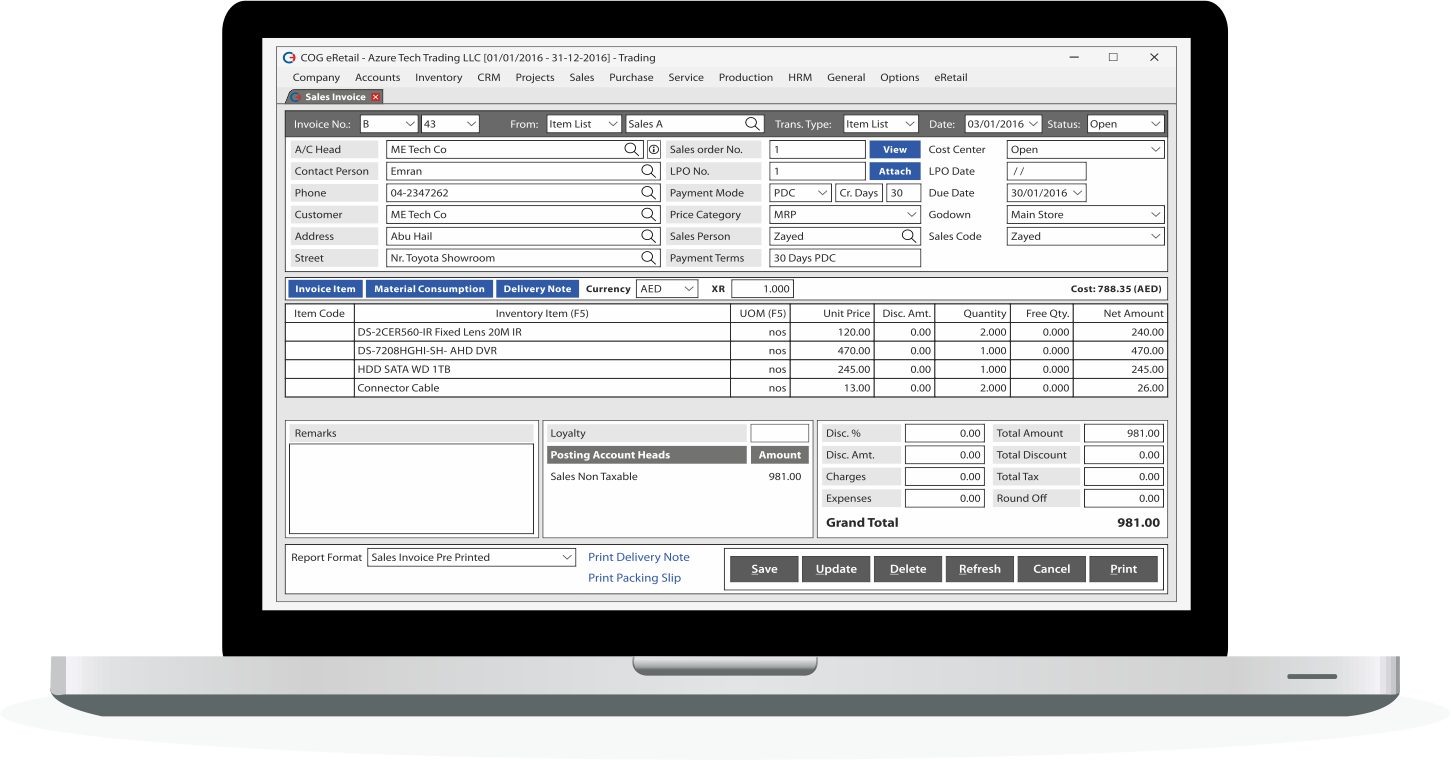Open the A/C Head lookup search icon

click(633, 149)
